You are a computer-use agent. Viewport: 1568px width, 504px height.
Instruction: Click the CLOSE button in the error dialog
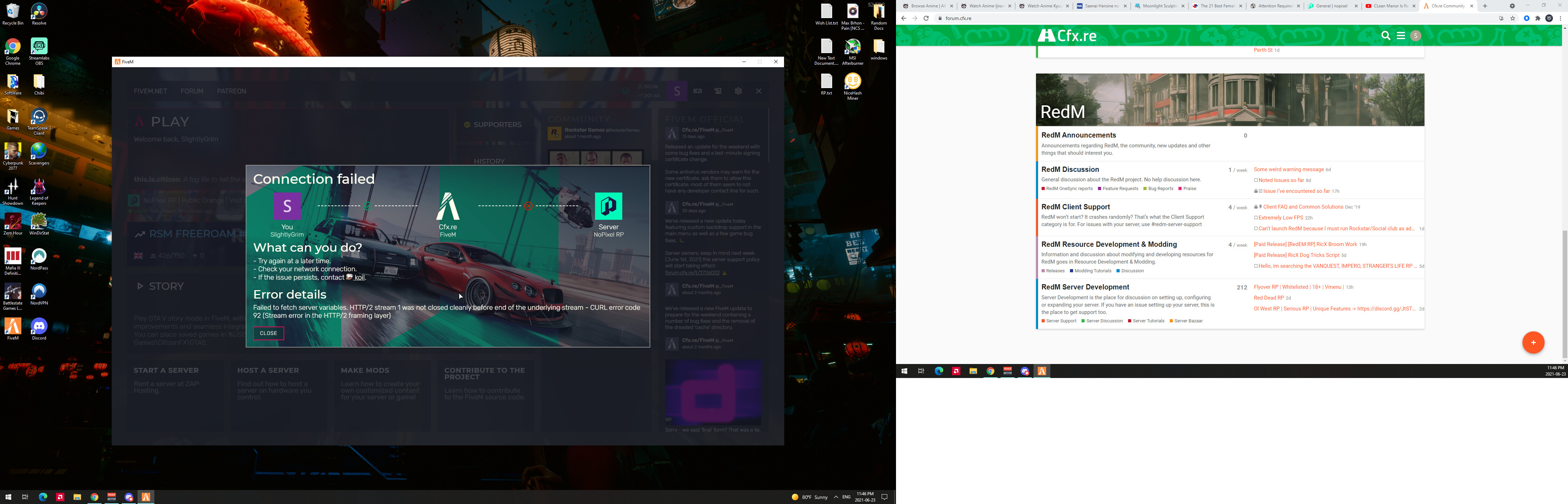268,333
